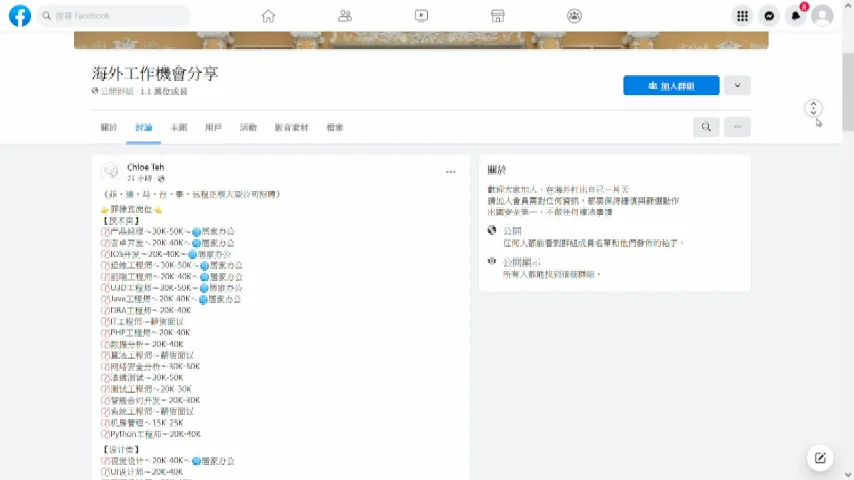Click the Facebook logo
Image resolution: width=854 pixels, height=480 pixels.
click(20, 16)
